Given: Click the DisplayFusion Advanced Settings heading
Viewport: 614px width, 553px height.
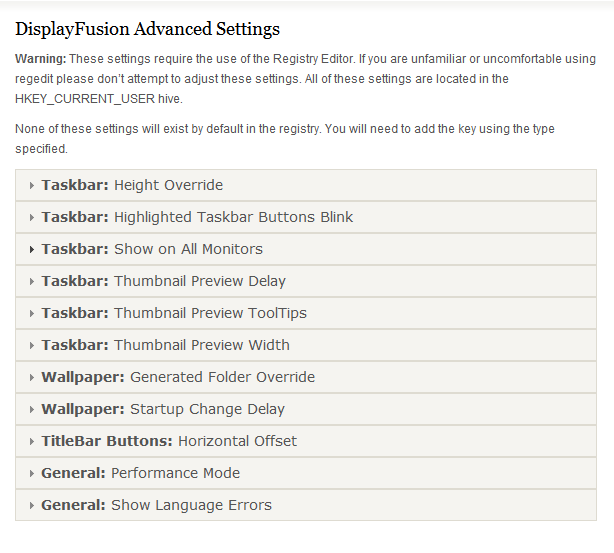Looking at the screenshot, I should coord(147,29).
